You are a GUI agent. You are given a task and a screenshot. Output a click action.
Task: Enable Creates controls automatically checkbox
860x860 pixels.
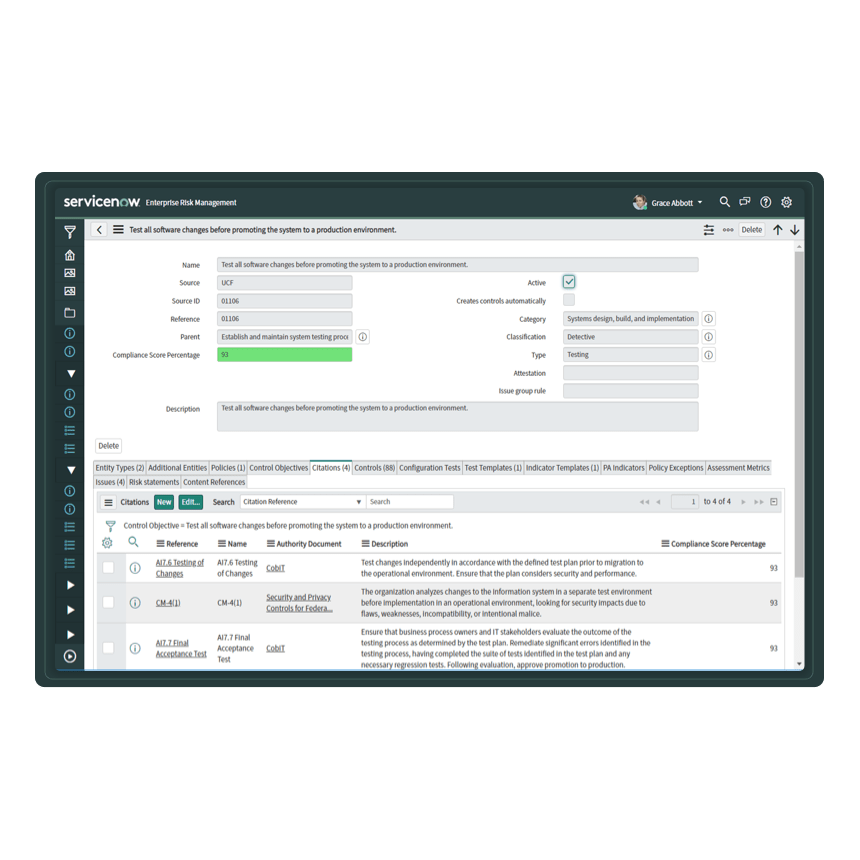[569, 300]
